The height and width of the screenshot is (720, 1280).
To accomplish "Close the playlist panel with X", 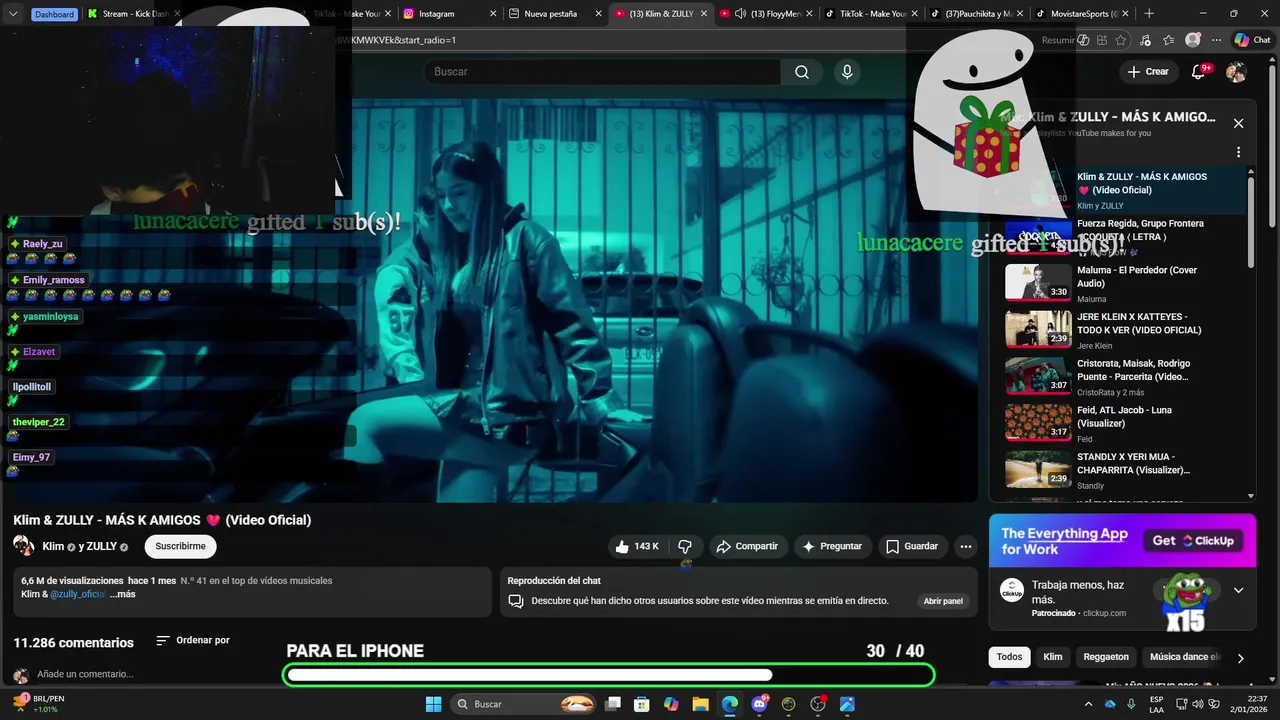I will pos(1238,123).
